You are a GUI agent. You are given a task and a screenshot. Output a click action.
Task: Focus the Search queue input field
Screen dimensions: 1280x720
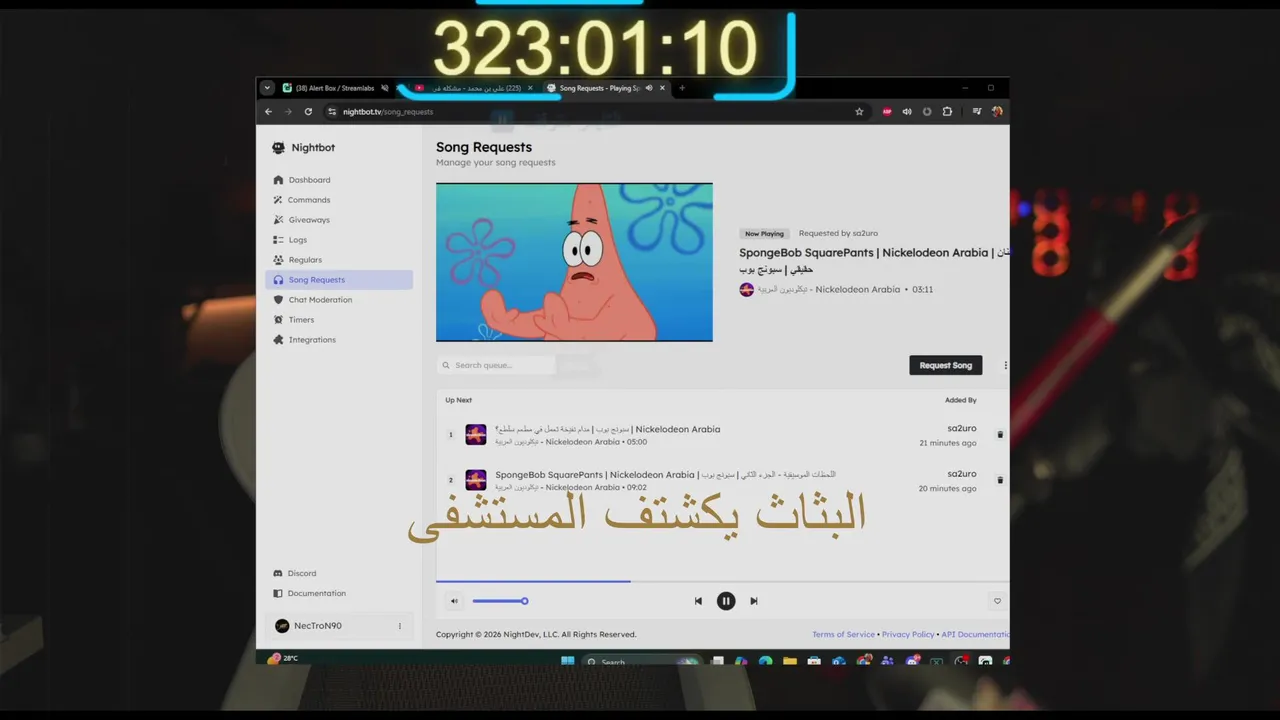pos(496,365)
